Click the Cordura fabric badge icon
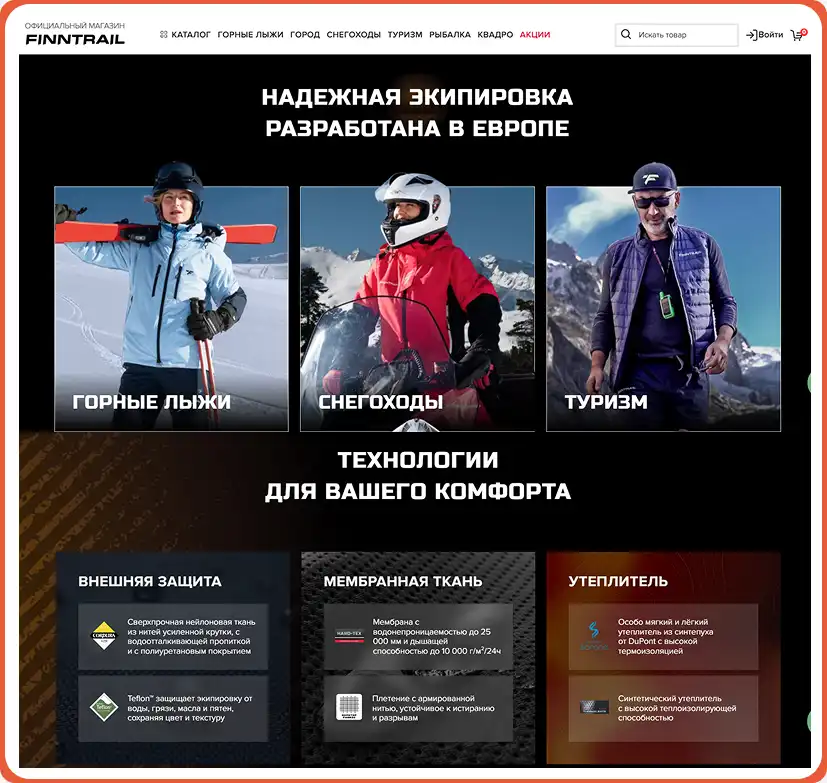827x783 pixels. coord(103,634)
